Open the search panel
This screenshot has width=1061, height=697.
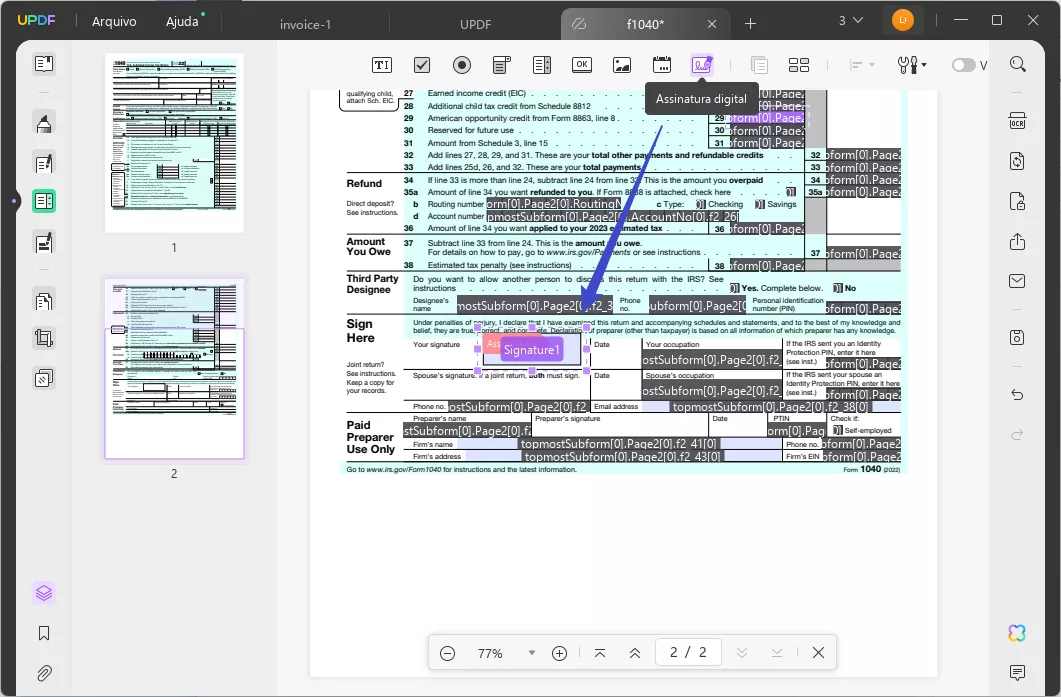(x=1017, y=64)
